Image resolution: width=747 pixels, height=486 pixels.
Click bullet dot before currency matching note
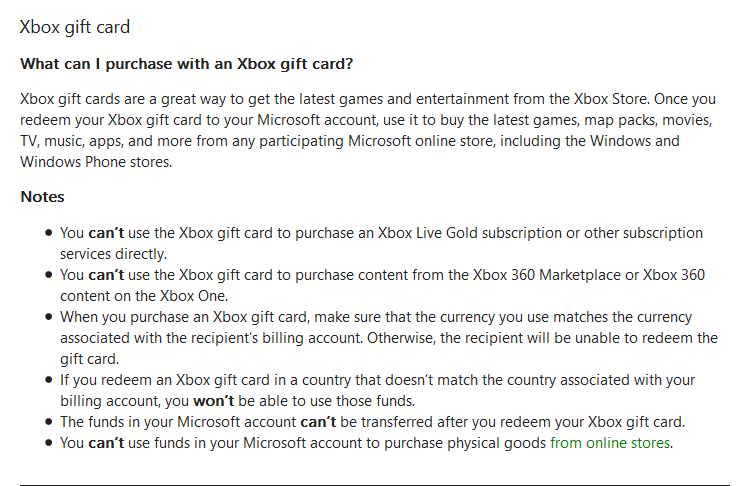click(48, 317)
